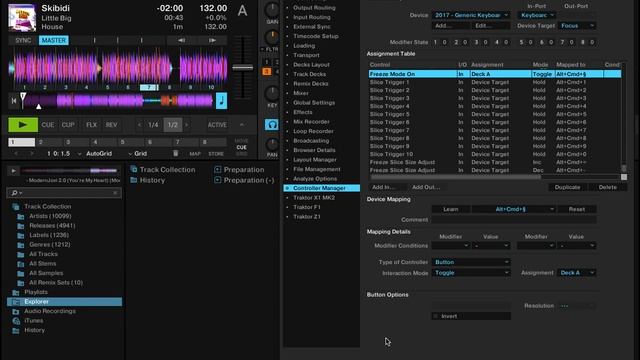This screenshot has width=640, height=360.
Task: Select the Explorer tree node
Action: [x=64, y=302]
